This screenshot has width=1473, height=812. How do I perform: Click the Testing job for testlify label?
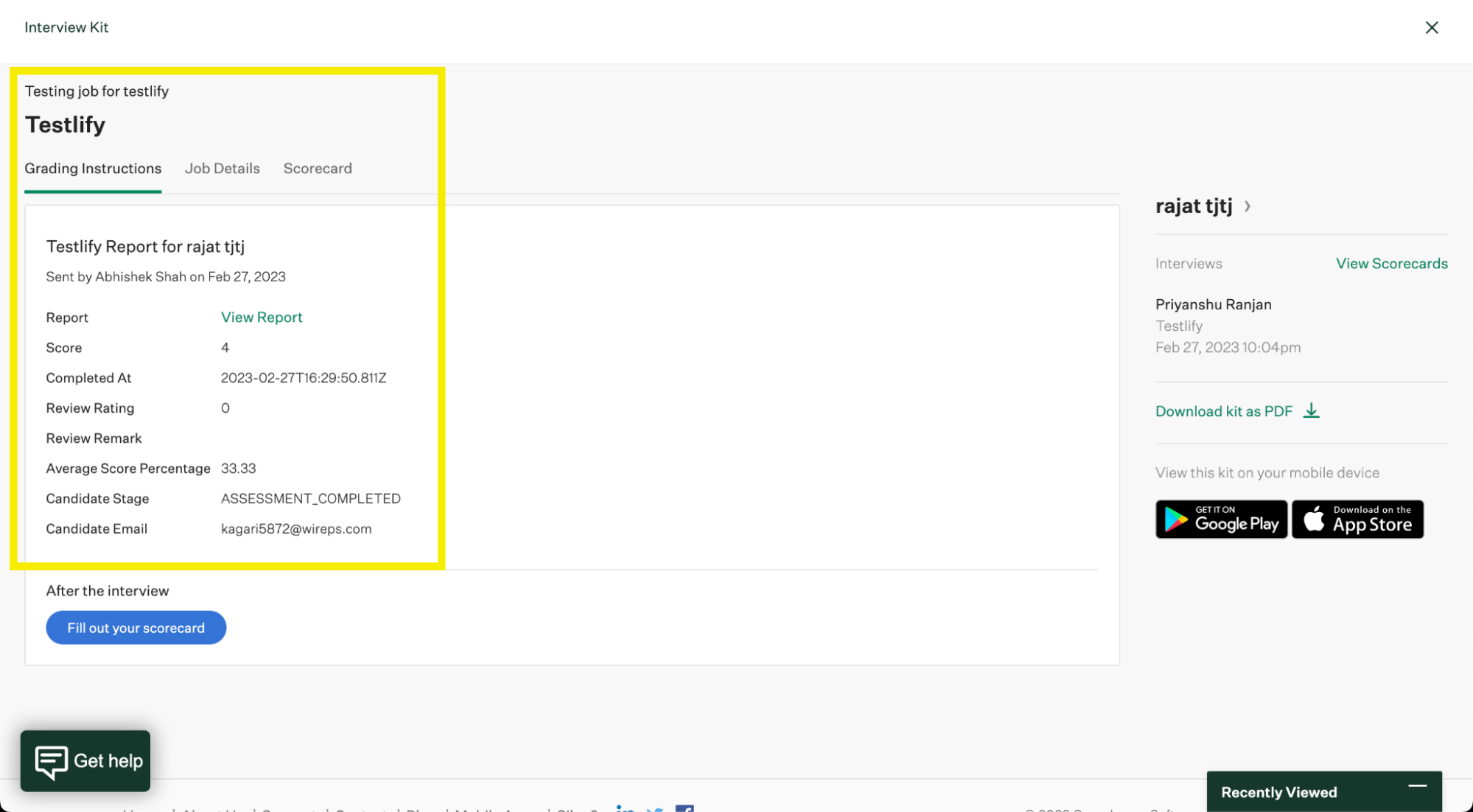pyautogui.click(x=97, y=91)
